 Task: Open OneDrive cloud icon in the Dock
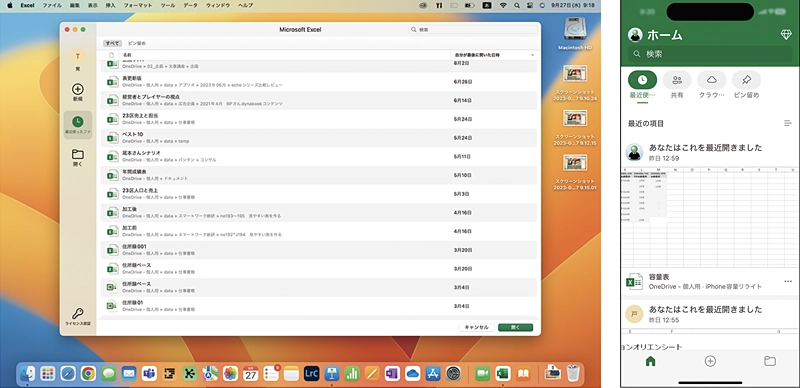tap(412, 374)
